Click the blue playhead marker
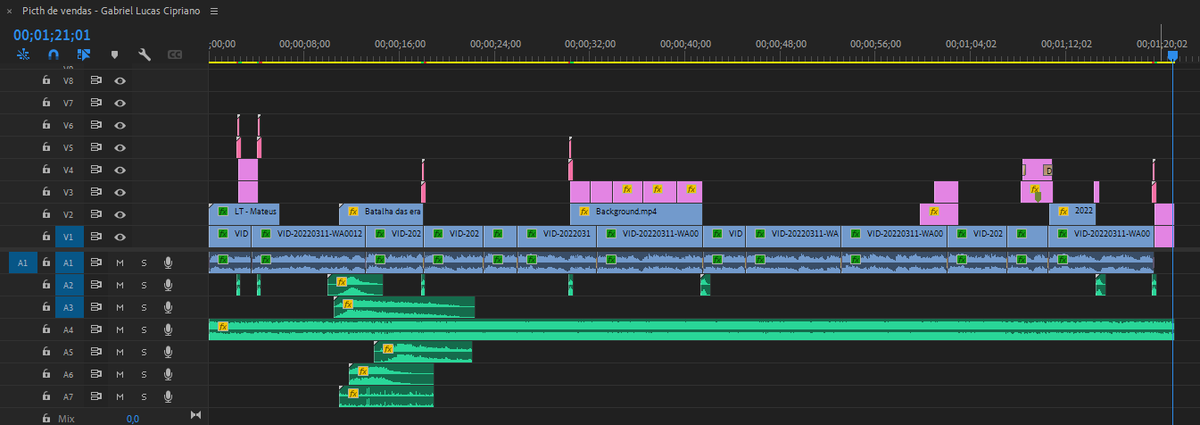 (x=1173, y=57)
